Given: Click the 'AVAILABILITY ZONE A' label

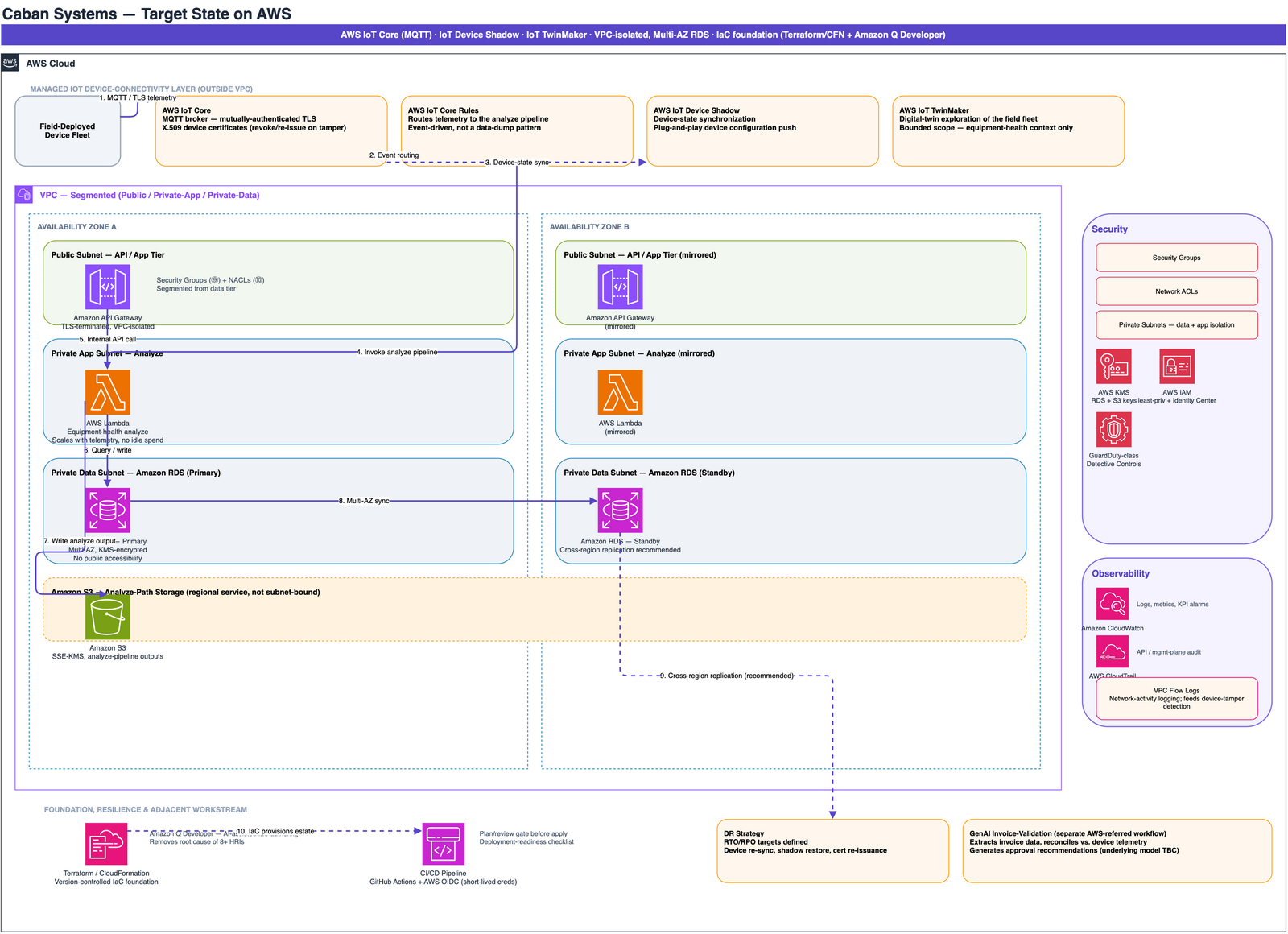Looking at the screenshot, I should click(x=76, y=227).
